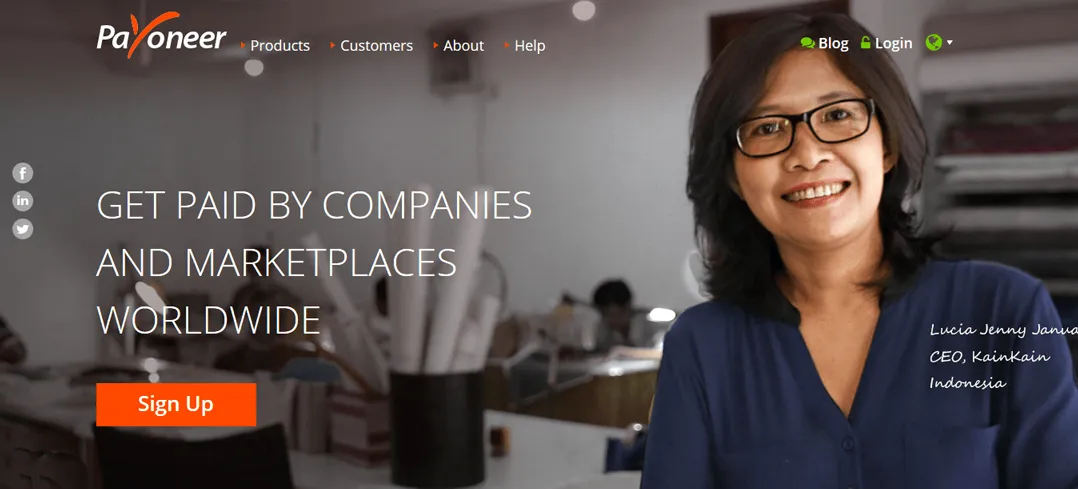Go to the Login page link

click(x=894, y=43)
